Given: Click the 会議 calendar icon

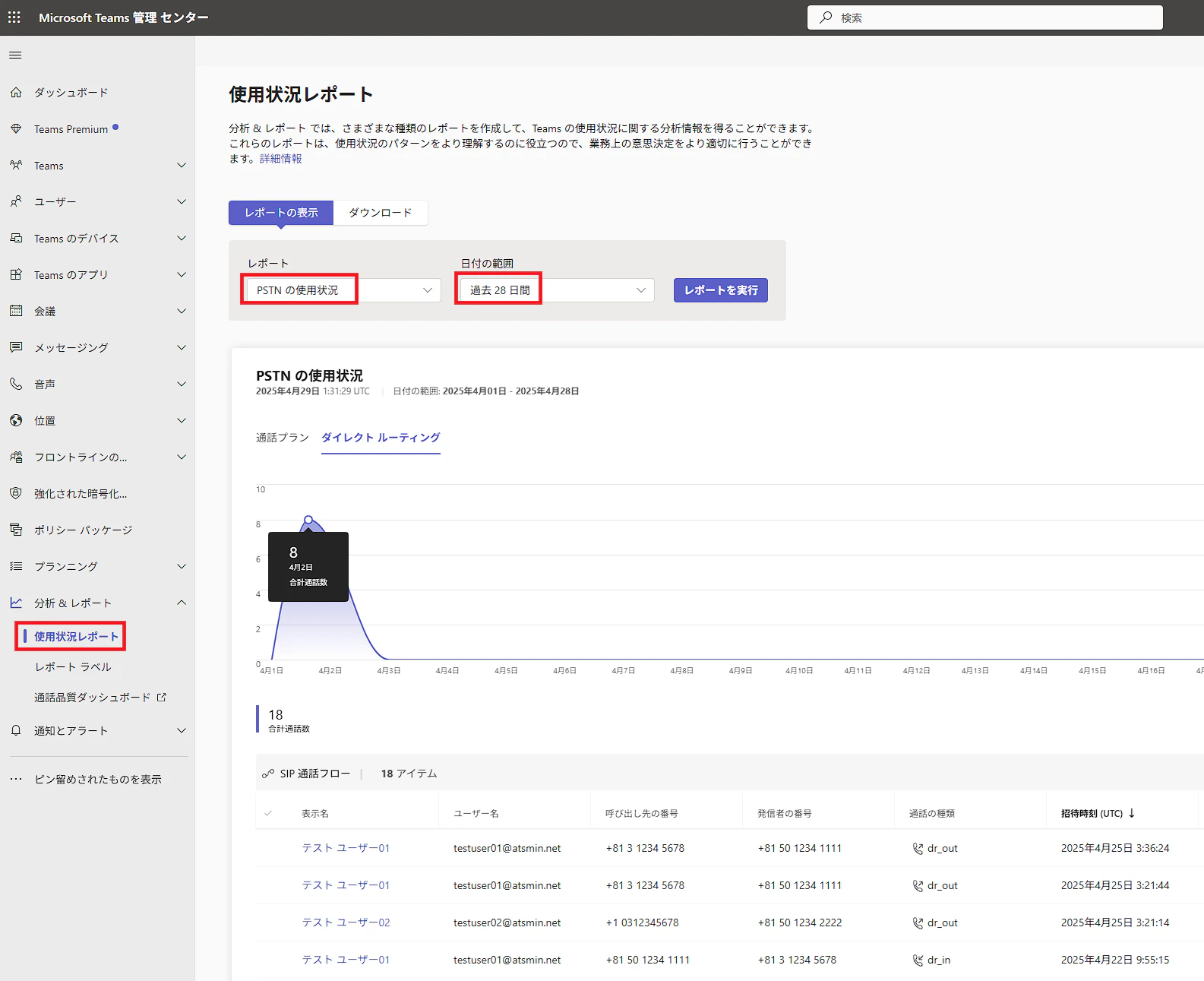Looking at the screenshot, I should pos(16,311).
